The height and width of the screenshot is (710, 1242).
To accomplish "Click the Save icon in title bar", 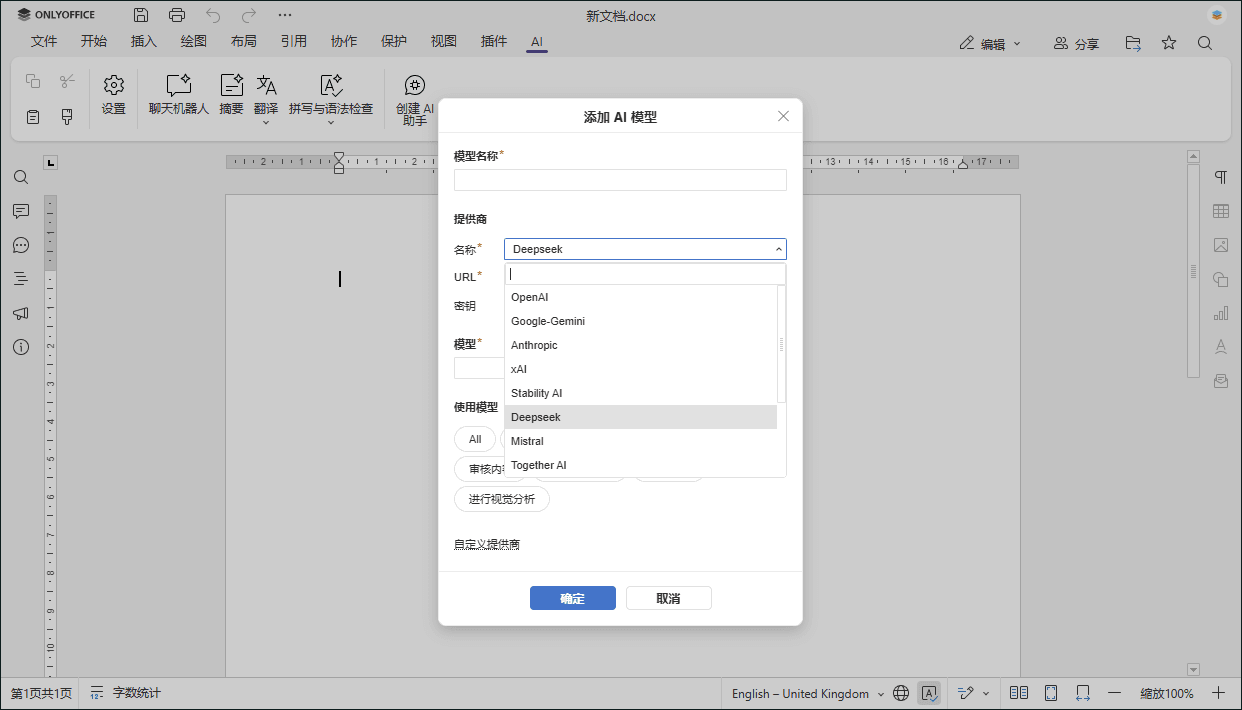I will click(x=141, y=15).
